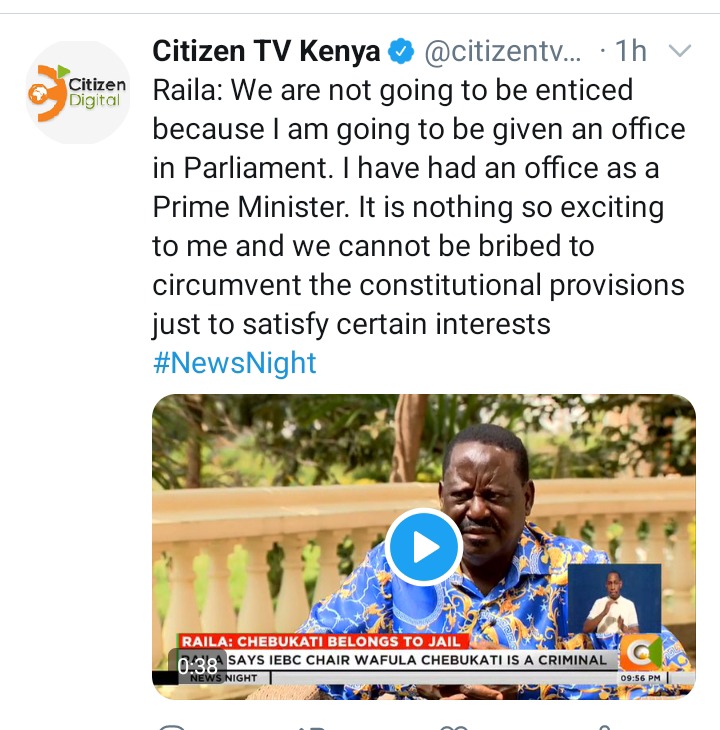Screen dimensions: 720x730
Task: Open the Citizen Digital profile avatar
Action: [78, 93]
